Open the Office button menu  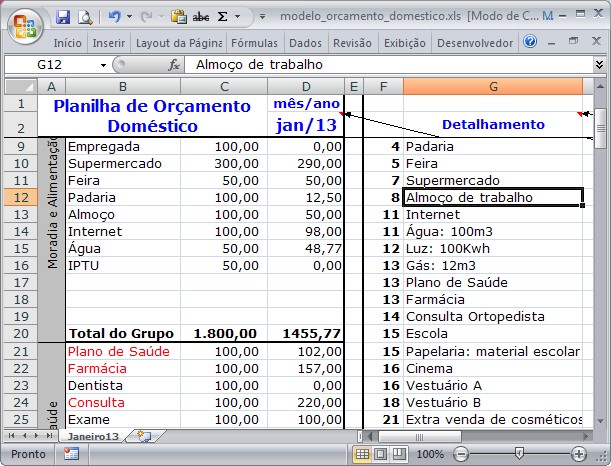25,26
